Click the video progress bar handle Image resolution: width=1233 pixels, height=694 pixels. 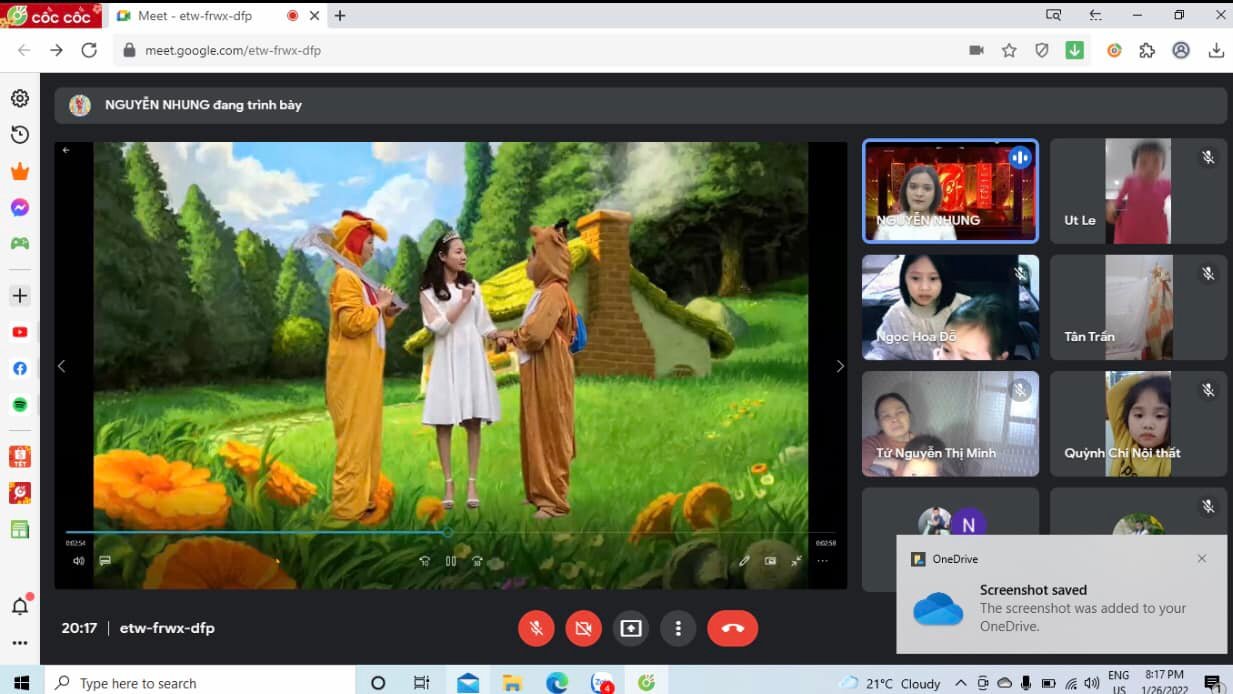click(x=447, y=533)
